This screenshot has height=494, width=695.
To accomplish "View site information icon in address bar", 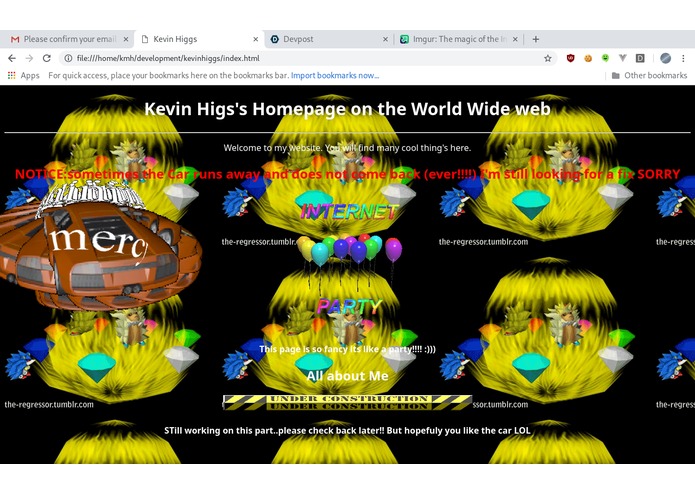I will [68, 58].
